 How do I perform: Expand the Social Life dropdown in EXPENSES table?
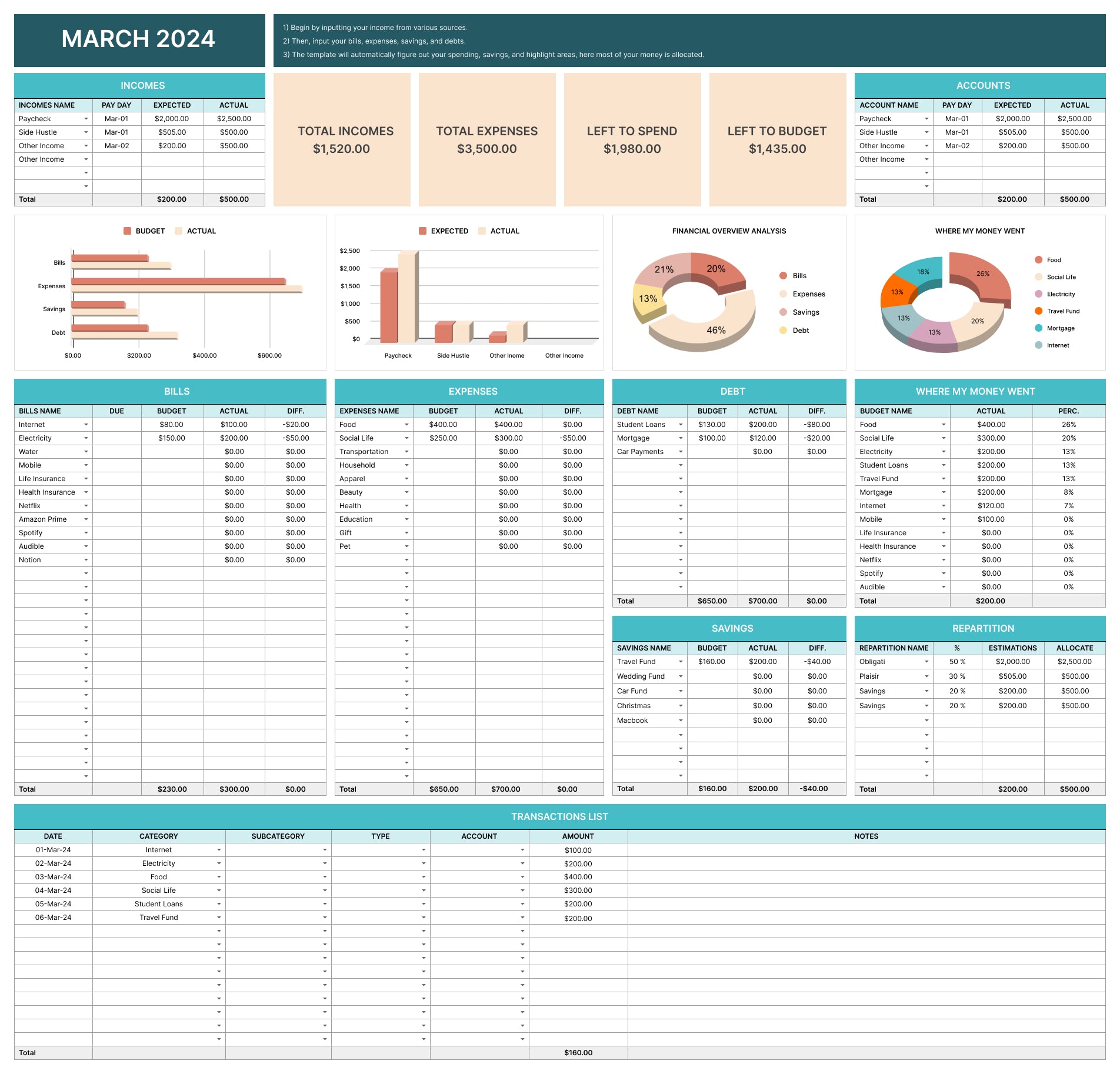point(406,438)
